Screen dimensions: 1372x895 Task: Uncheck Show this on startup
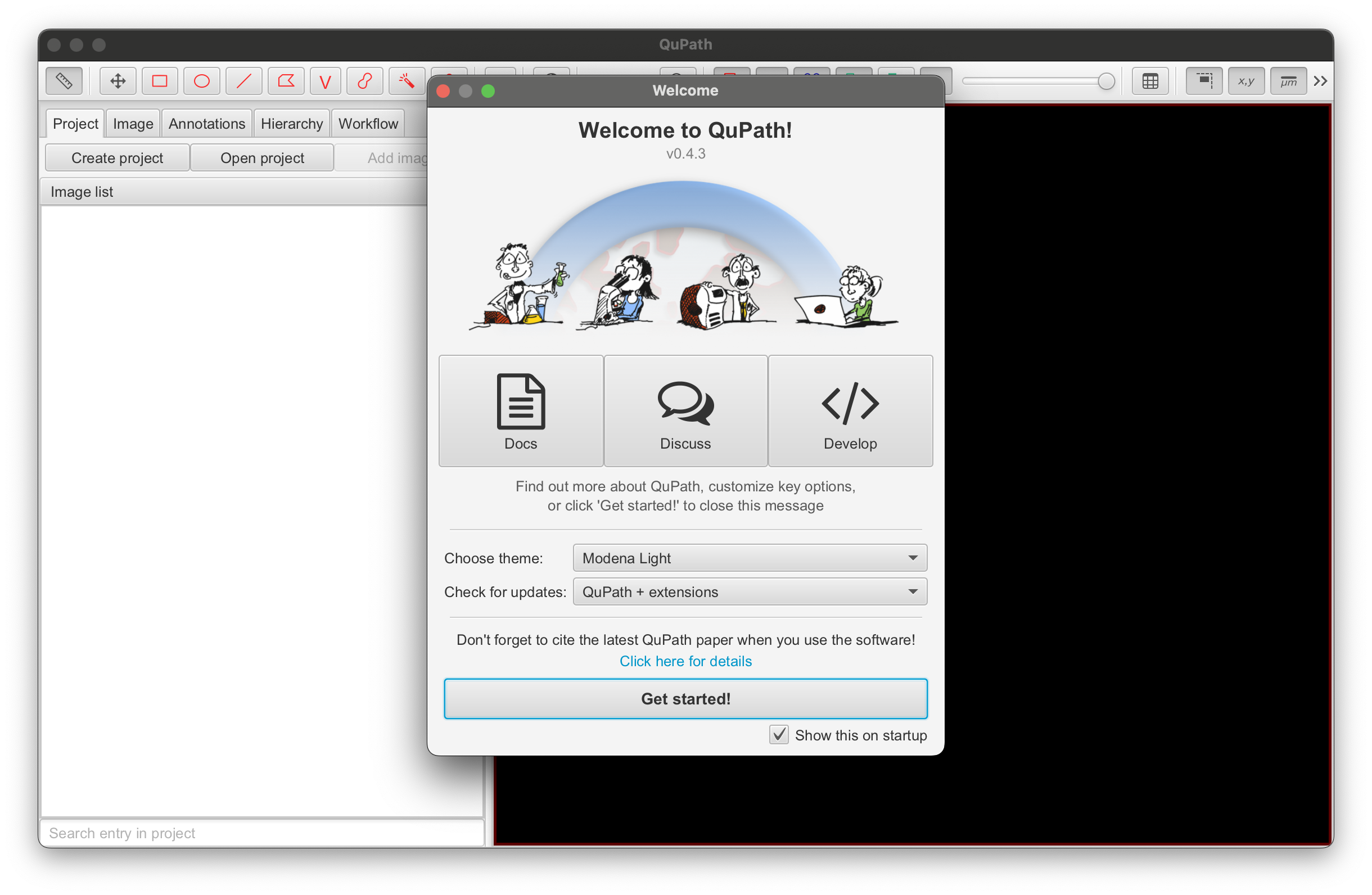click(779, 735)
